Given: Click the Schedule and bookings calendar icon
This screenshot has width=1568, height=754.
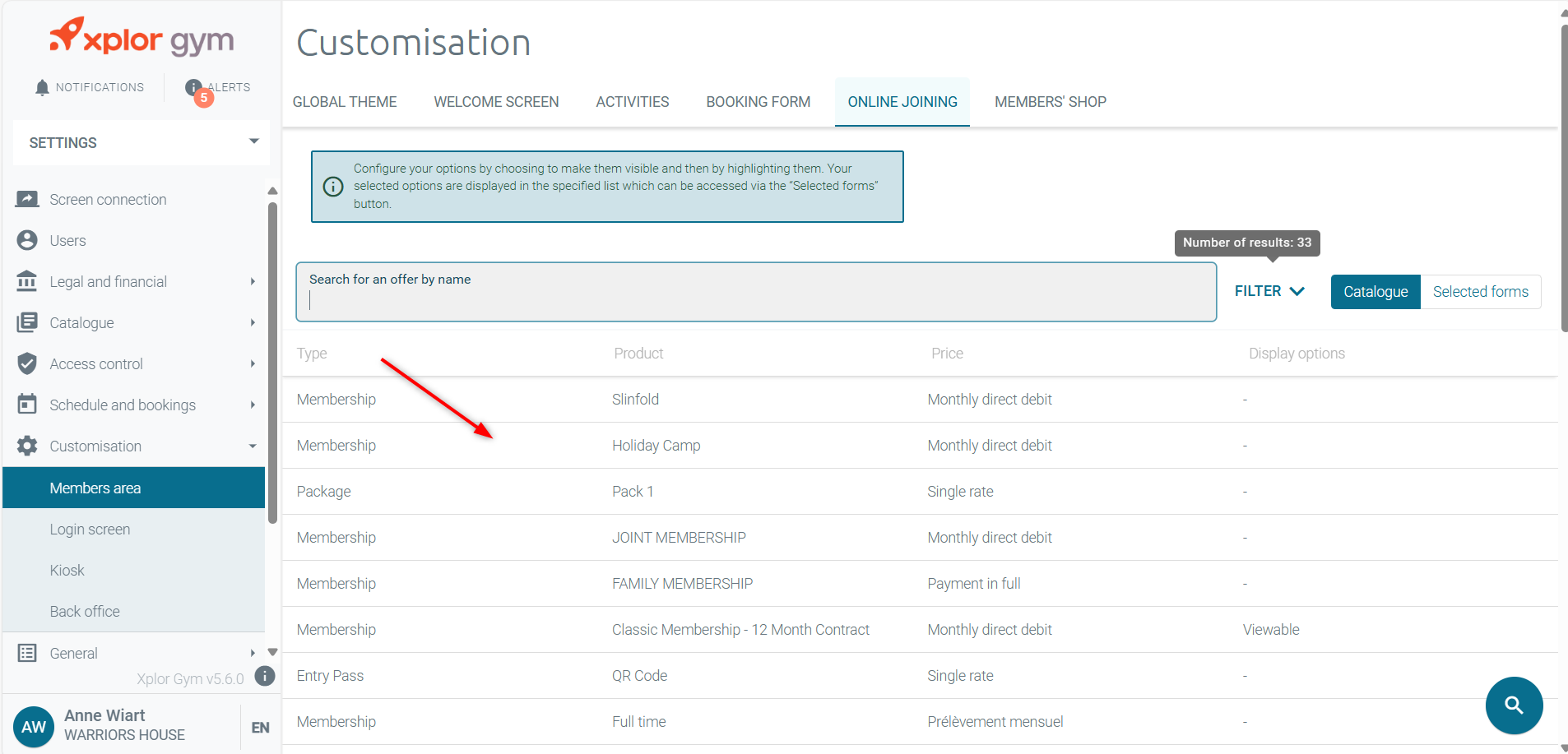Looking at the screenshot, I should click(x=27, y=405).
